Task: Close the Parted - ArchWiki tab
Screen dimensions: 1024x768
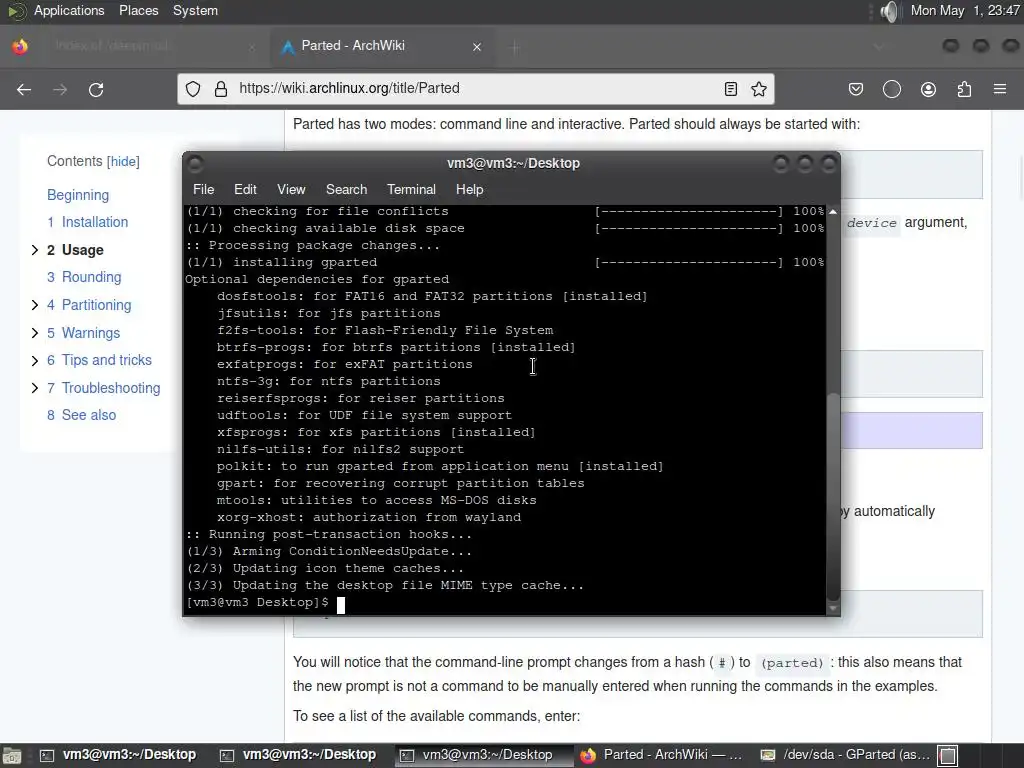Action: tap(477, 47)
